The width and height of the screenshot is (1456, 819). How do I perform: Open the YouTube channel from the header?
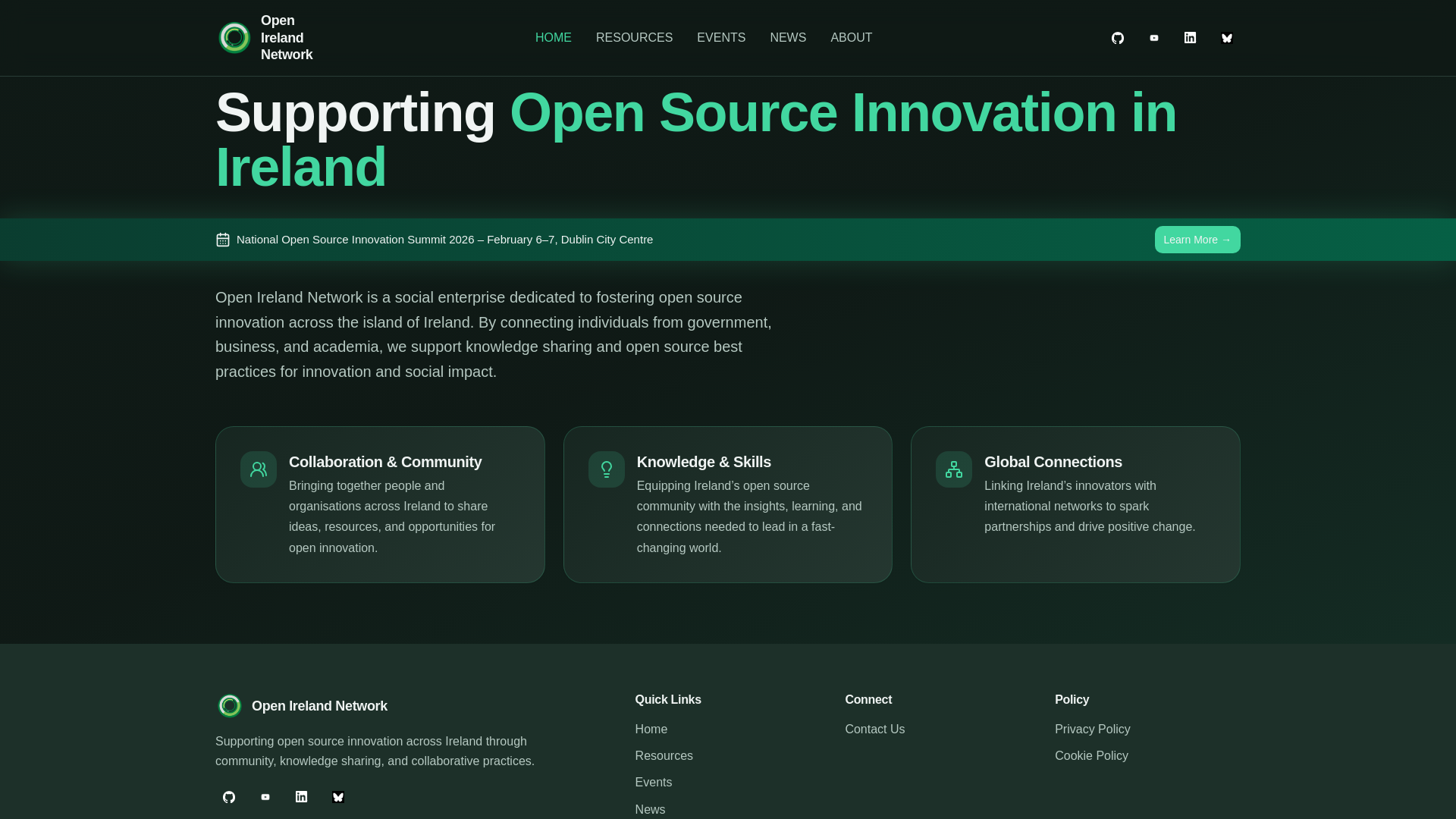click(1153, 37)
